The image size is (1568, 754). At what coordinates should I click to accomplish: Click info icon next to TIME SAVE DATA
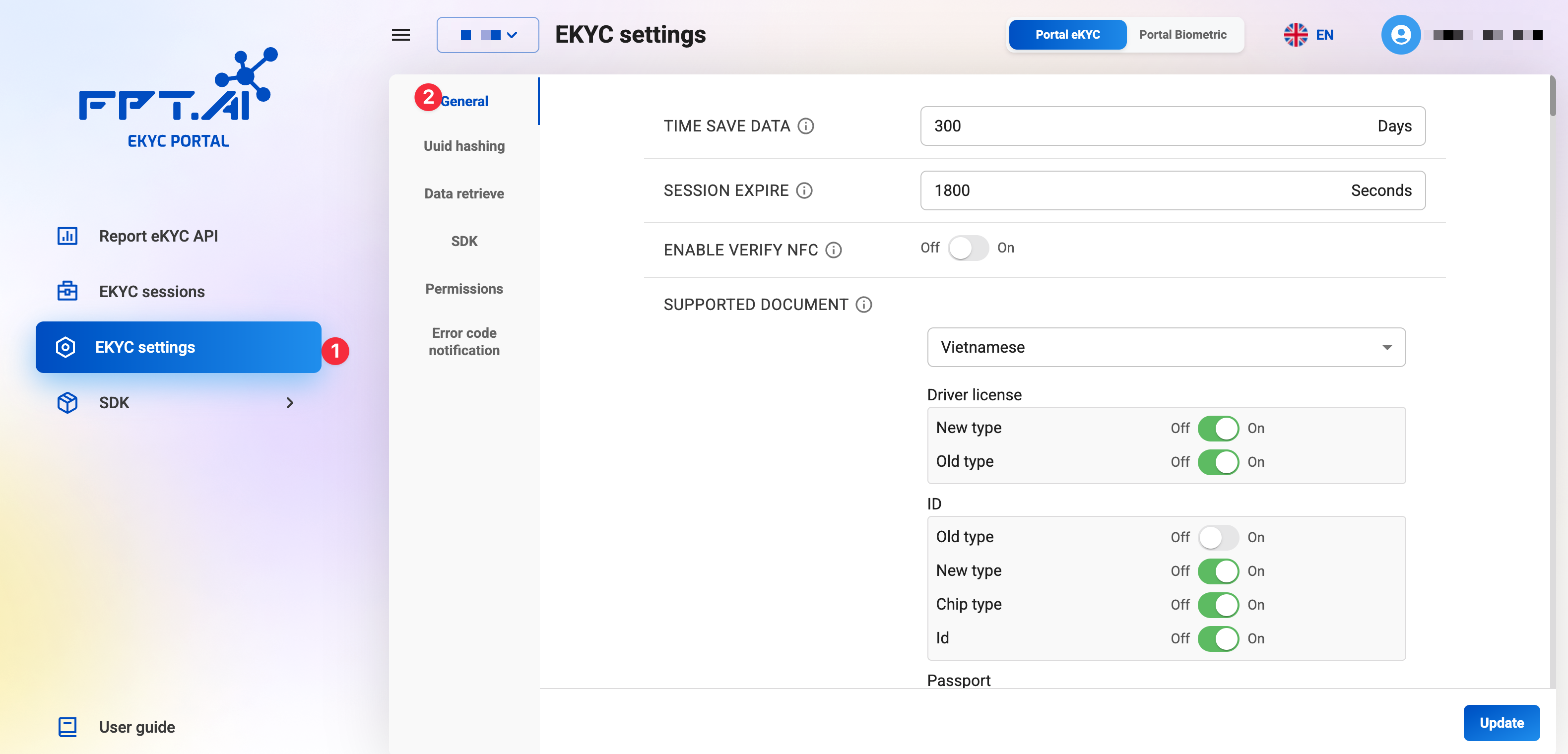click(805, 126)
